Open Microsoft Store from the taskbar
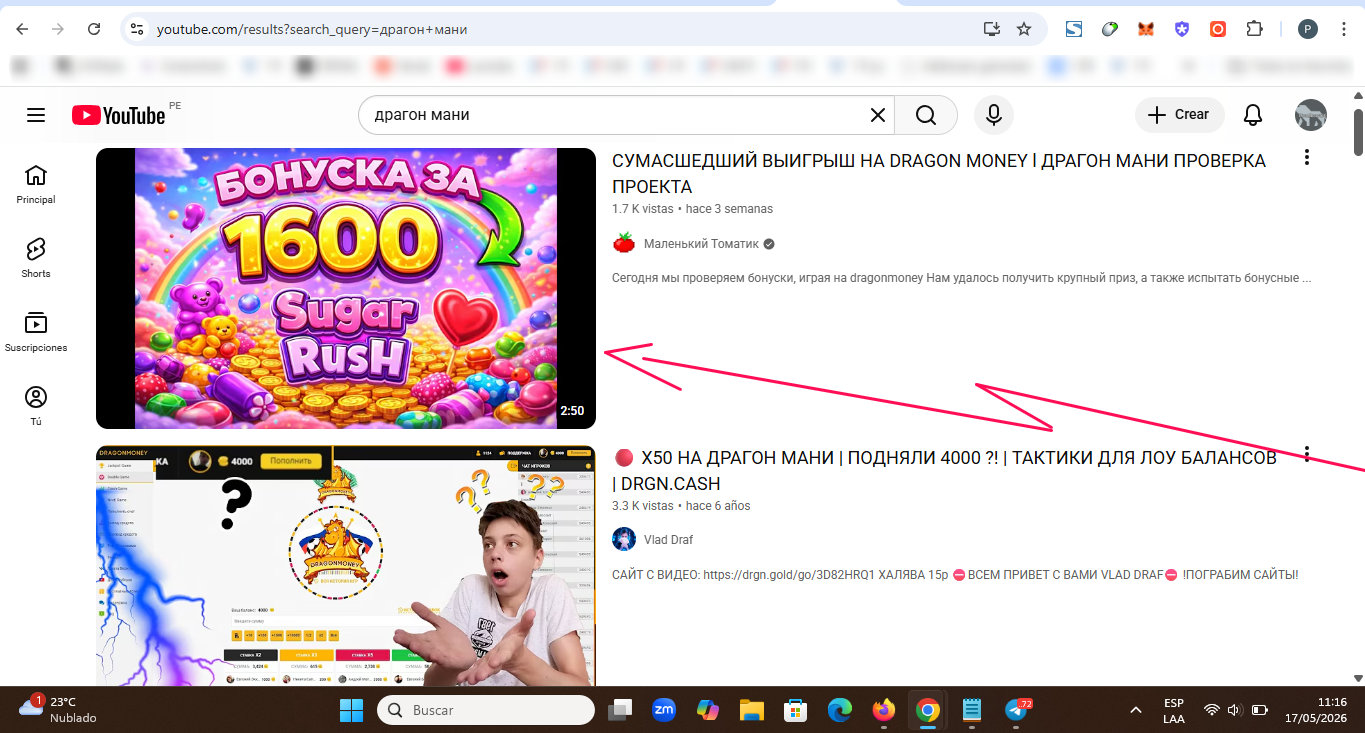Image resolution: width=1365 pixels, height=733 pixels. tap(796, 710)
